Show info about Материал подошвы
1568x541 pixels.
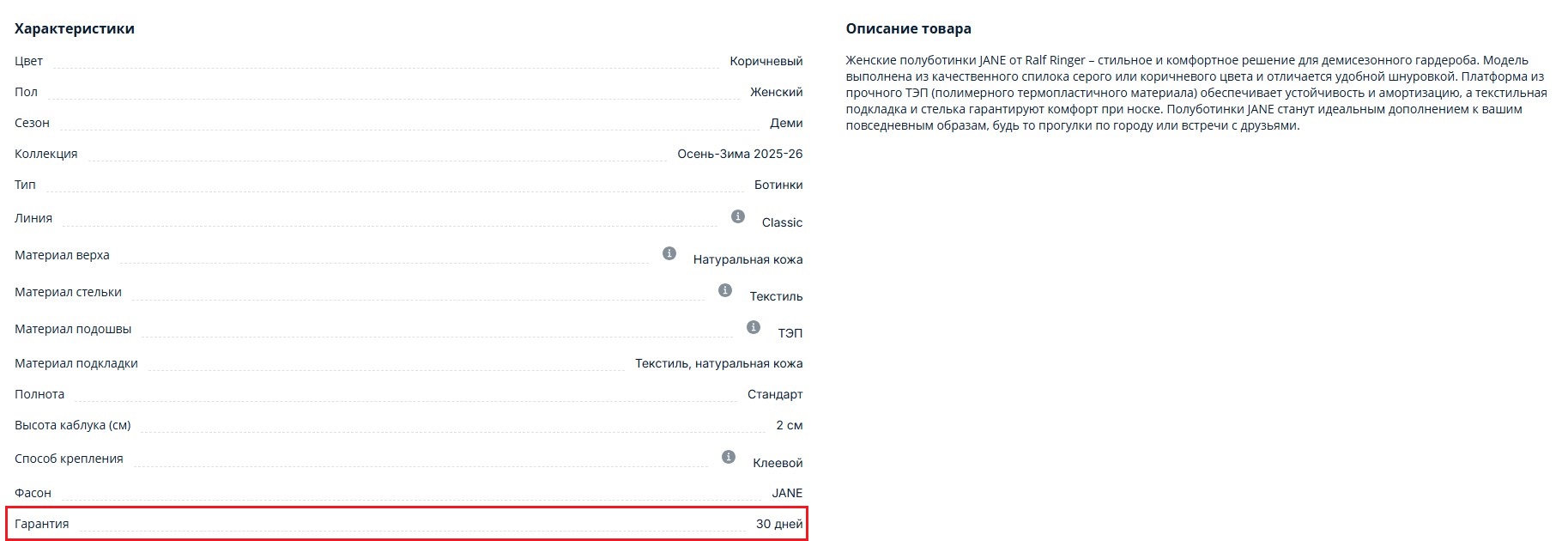(x=754, y=327)
